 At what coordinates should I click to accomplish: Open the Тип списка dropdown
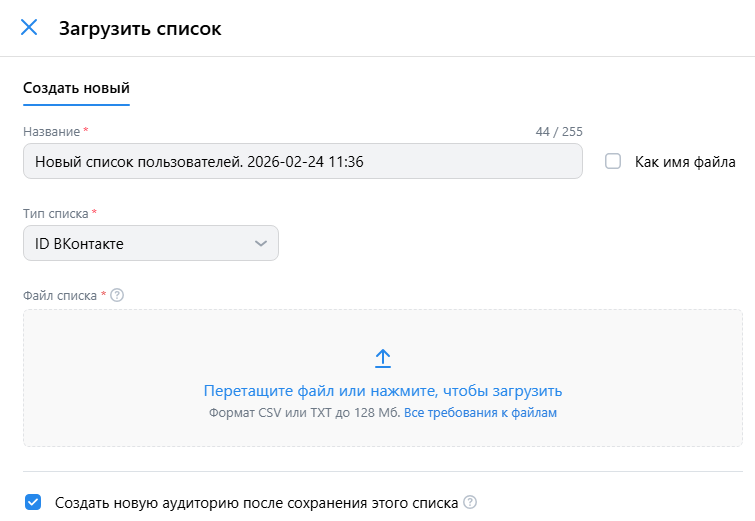click(150, 243)
